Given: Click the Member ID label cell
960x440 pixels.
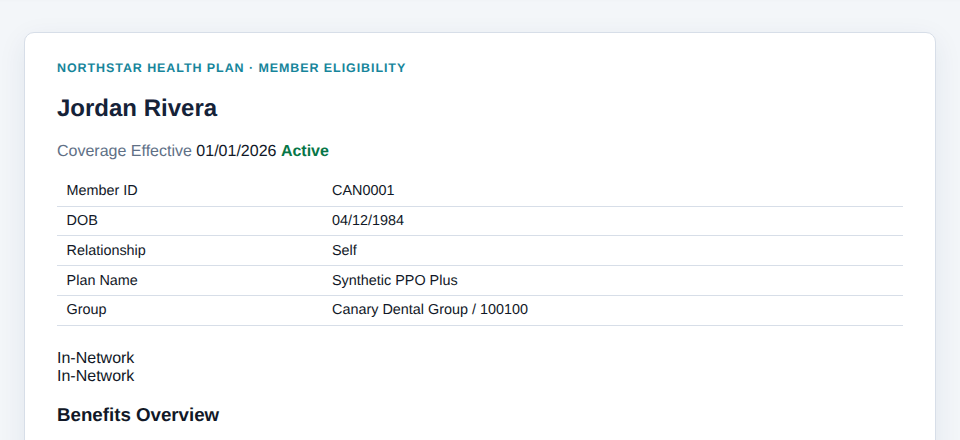Looking at the screenshot, I should (190, 191).
